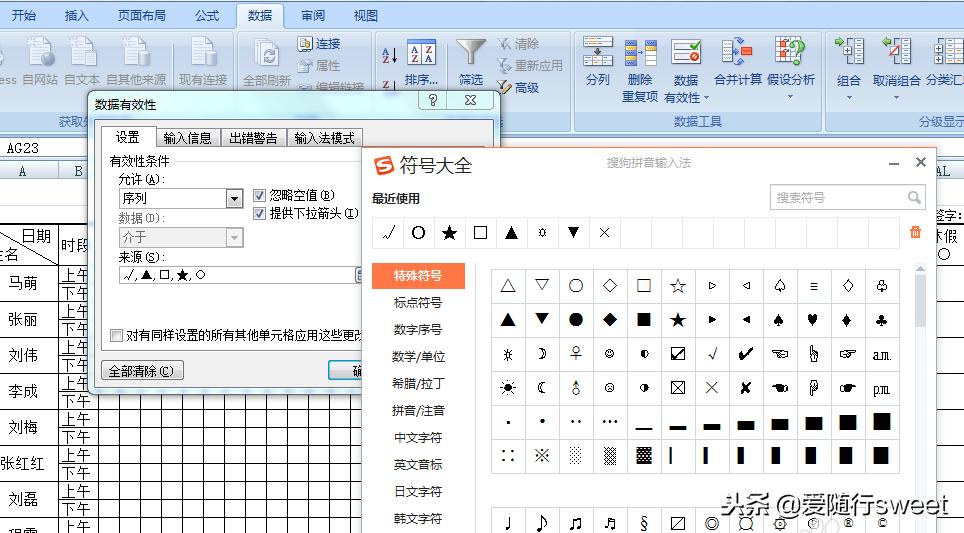The image size is (964, 533).
Task: Open the 页面布局 ribbon tab
Action: pyautogui.click(x=141, y=16)
